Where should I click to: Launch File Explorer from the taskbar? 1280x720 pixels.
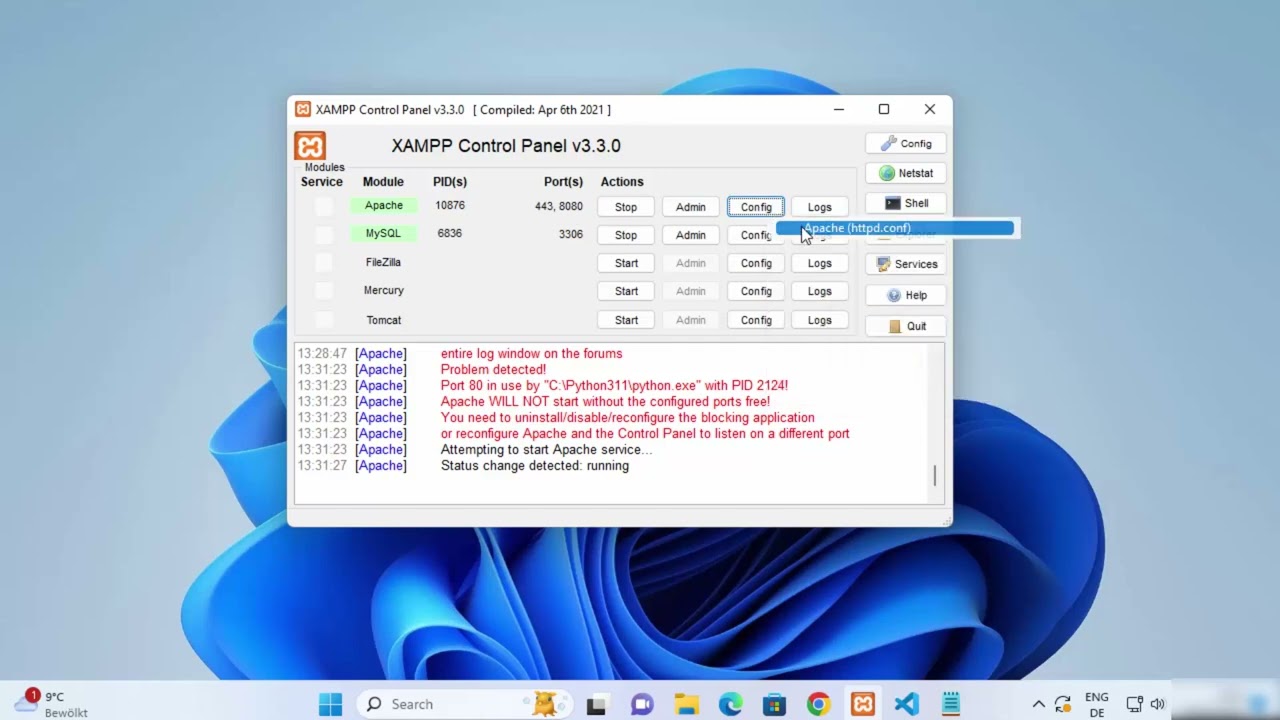click(686, 704)
